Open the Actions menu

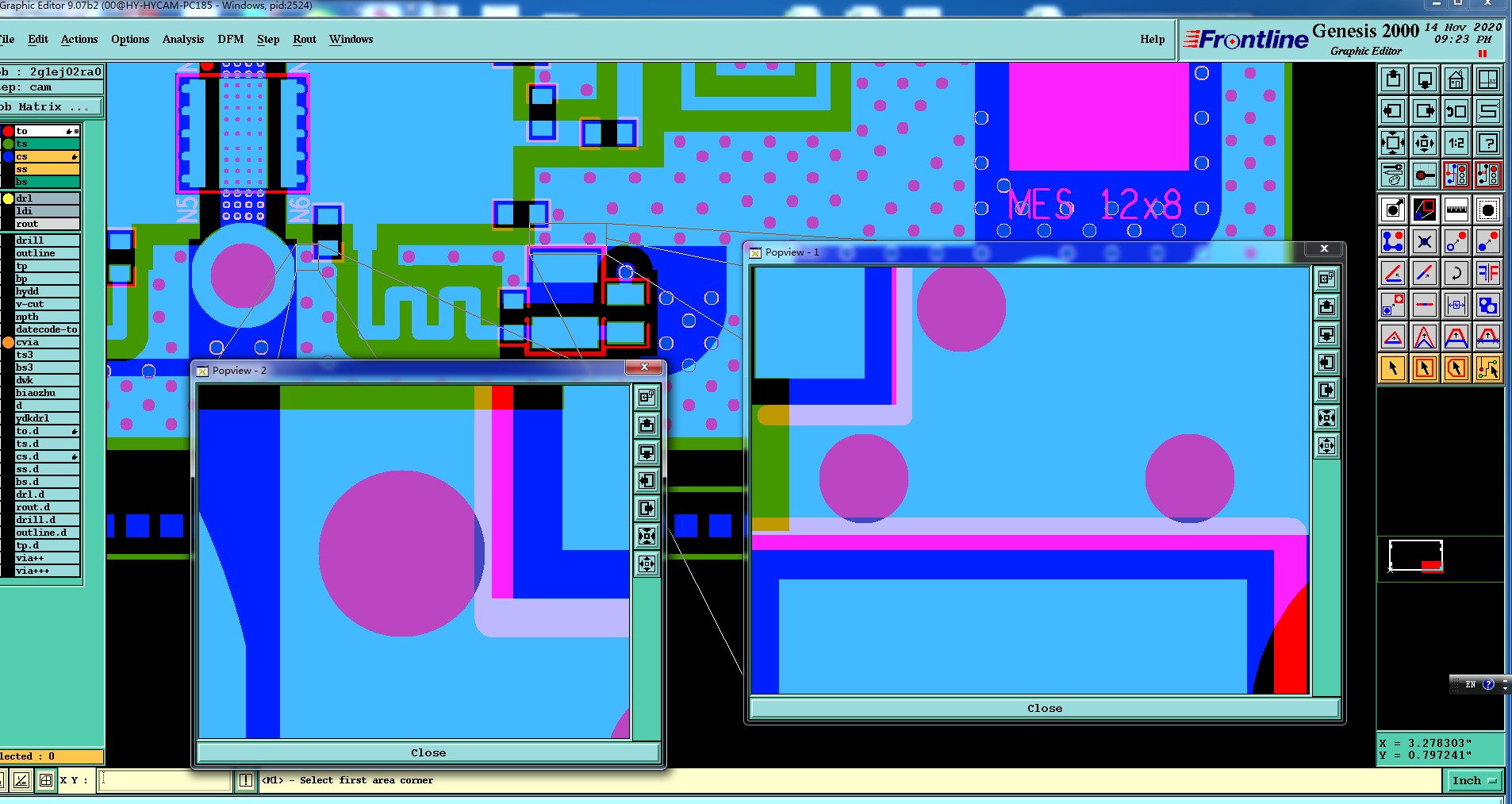click(x=79, y=39)
